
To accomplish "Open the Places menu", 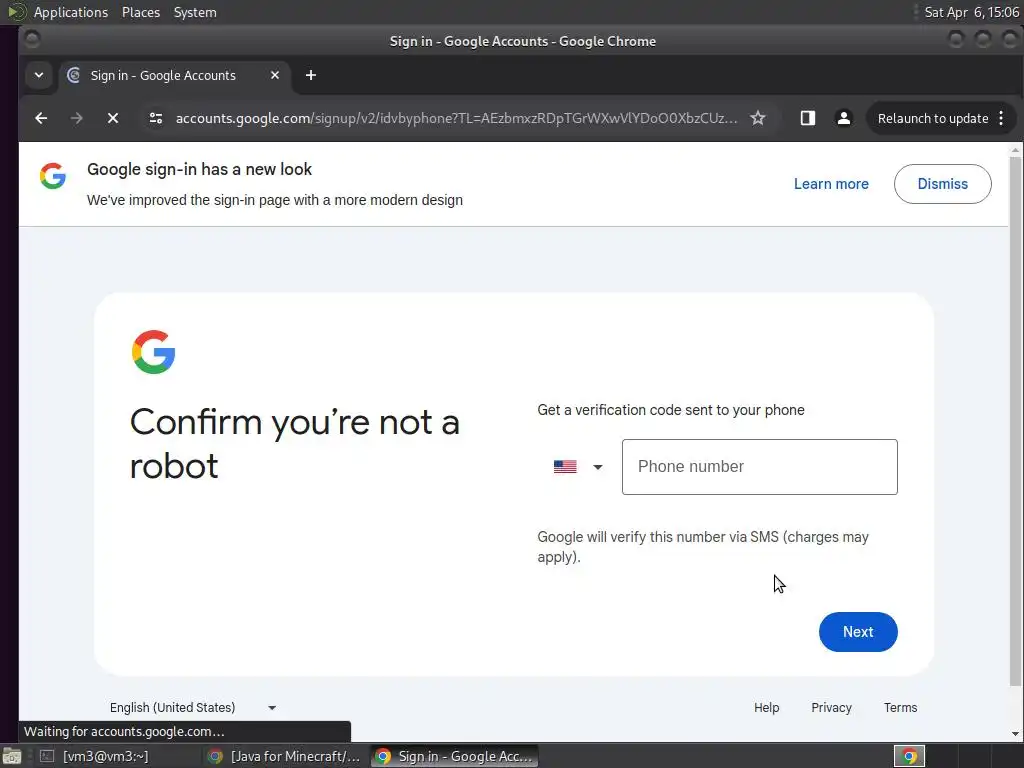I will pyautogui.click(x=140, y=12).
